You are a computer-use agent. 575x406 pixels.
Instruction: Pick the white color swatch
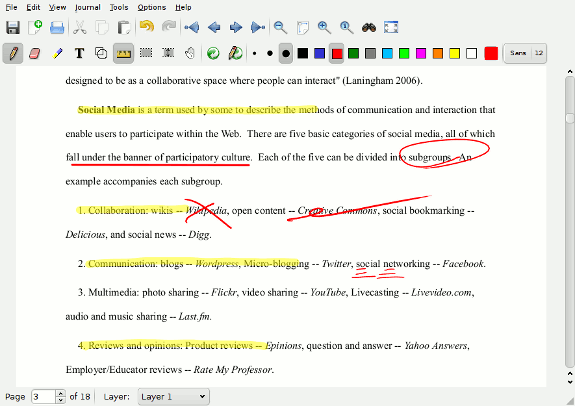(x=472, y=54)
